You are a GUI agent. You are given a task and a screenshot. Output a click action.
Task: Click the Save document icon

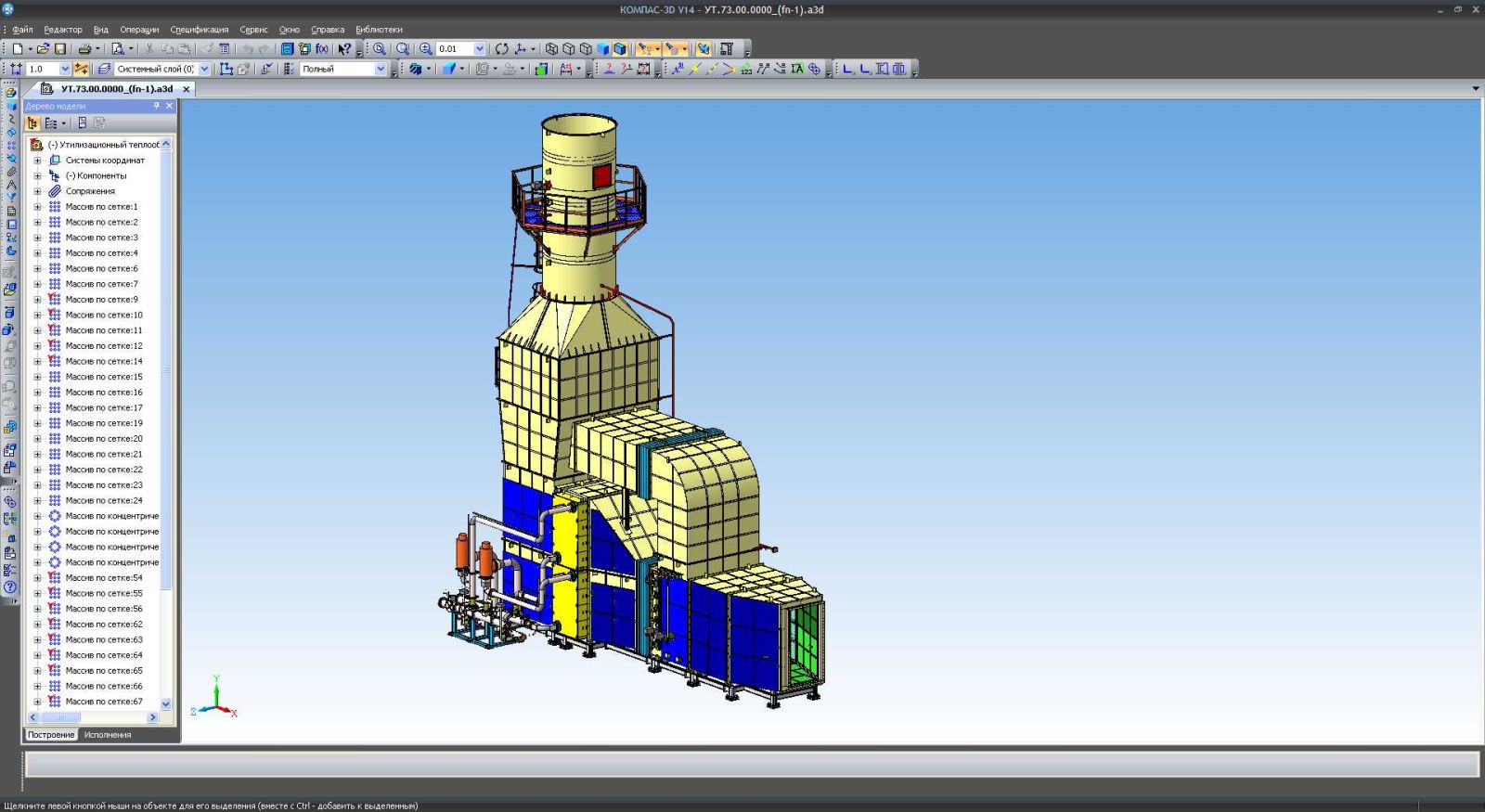coord(60,49)
